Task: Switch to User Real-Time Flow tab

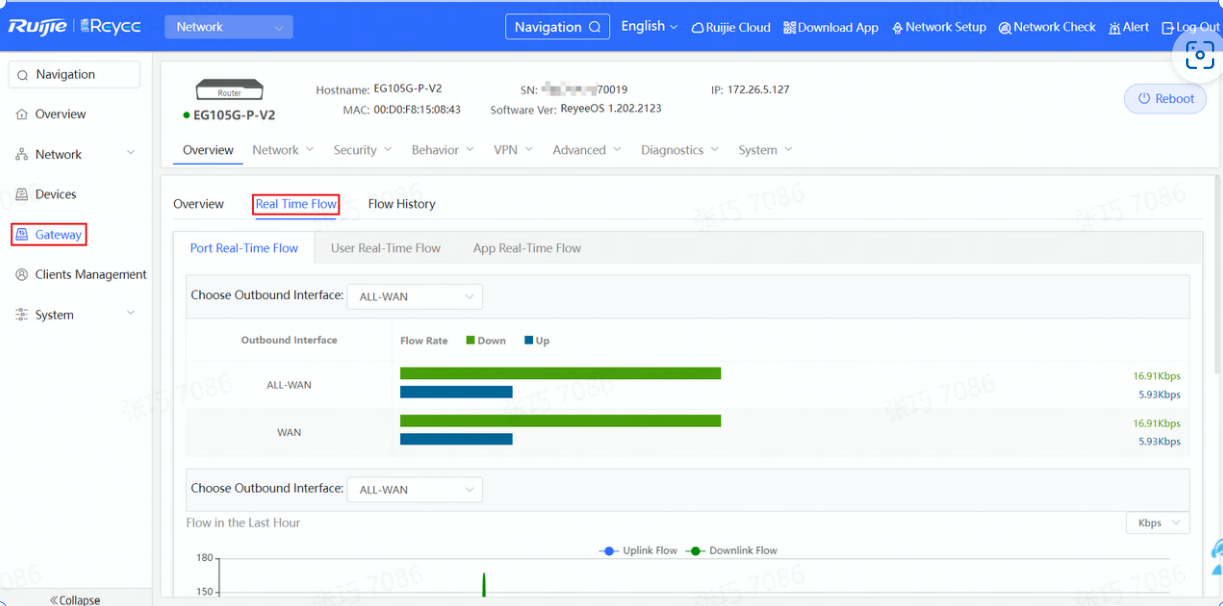Action: coord(385,248)
